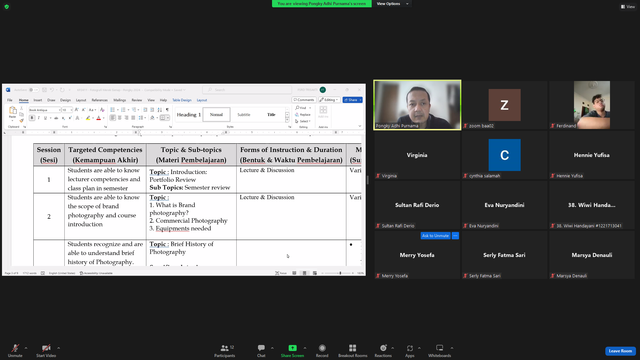
Task: Switch to the Insert ribbon tab
Action: coord(38,100)
